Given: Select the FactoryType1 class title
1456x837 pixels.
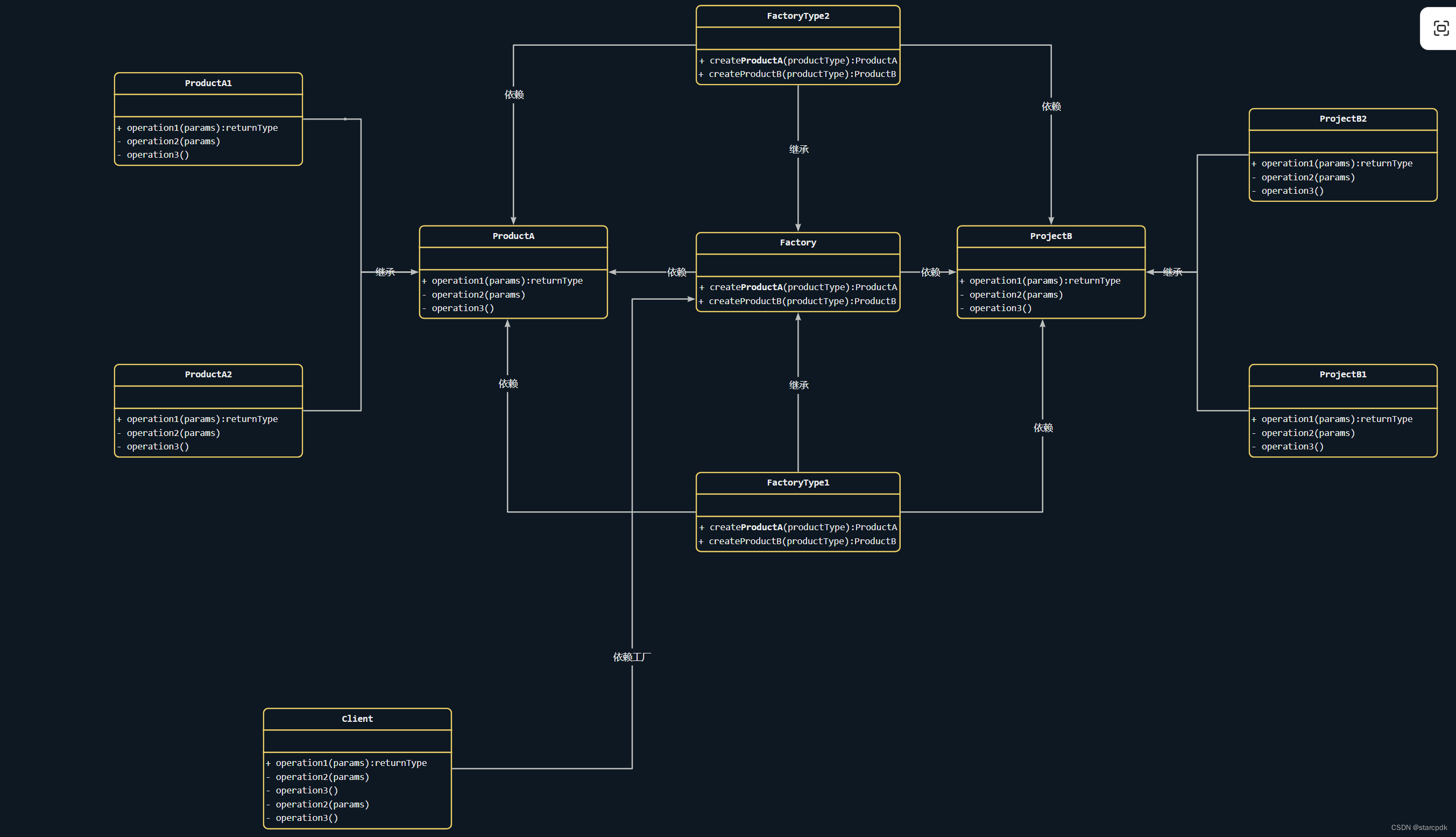Looking at the screenshot, I should point(797,483).
